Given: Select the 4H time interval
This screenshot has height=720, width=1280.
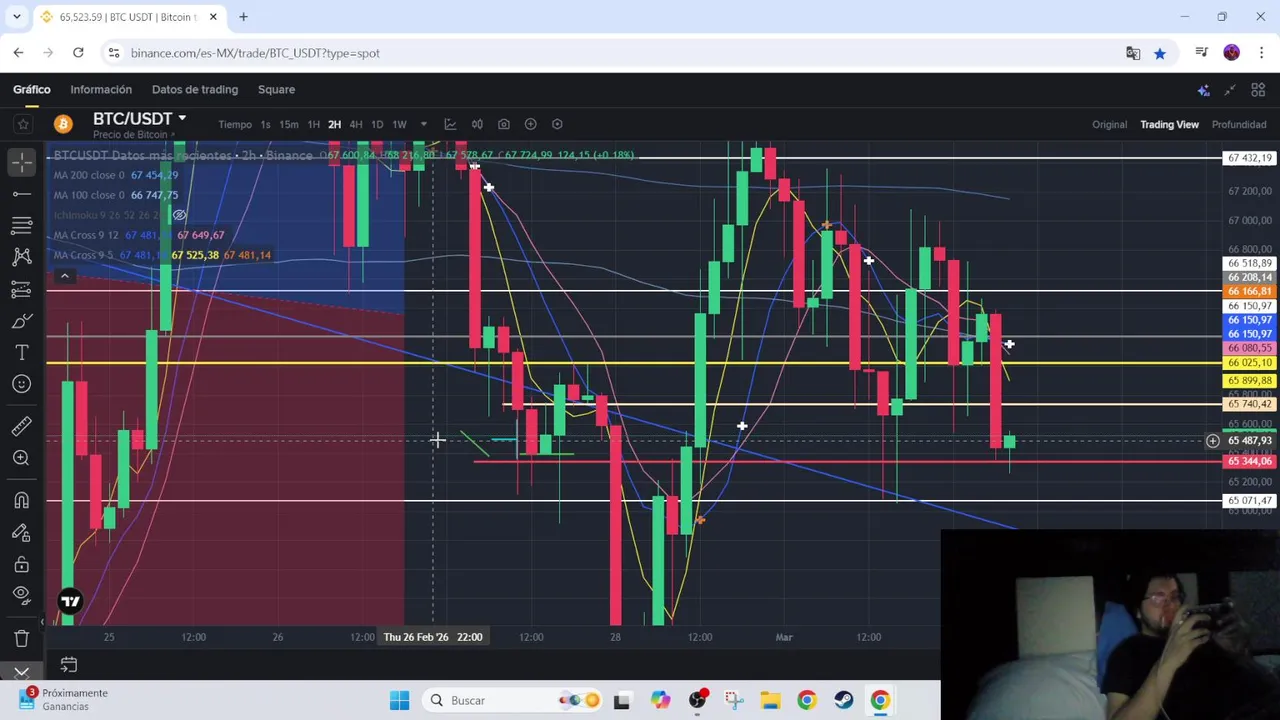Looking at the screenshot, I should 355,124.
